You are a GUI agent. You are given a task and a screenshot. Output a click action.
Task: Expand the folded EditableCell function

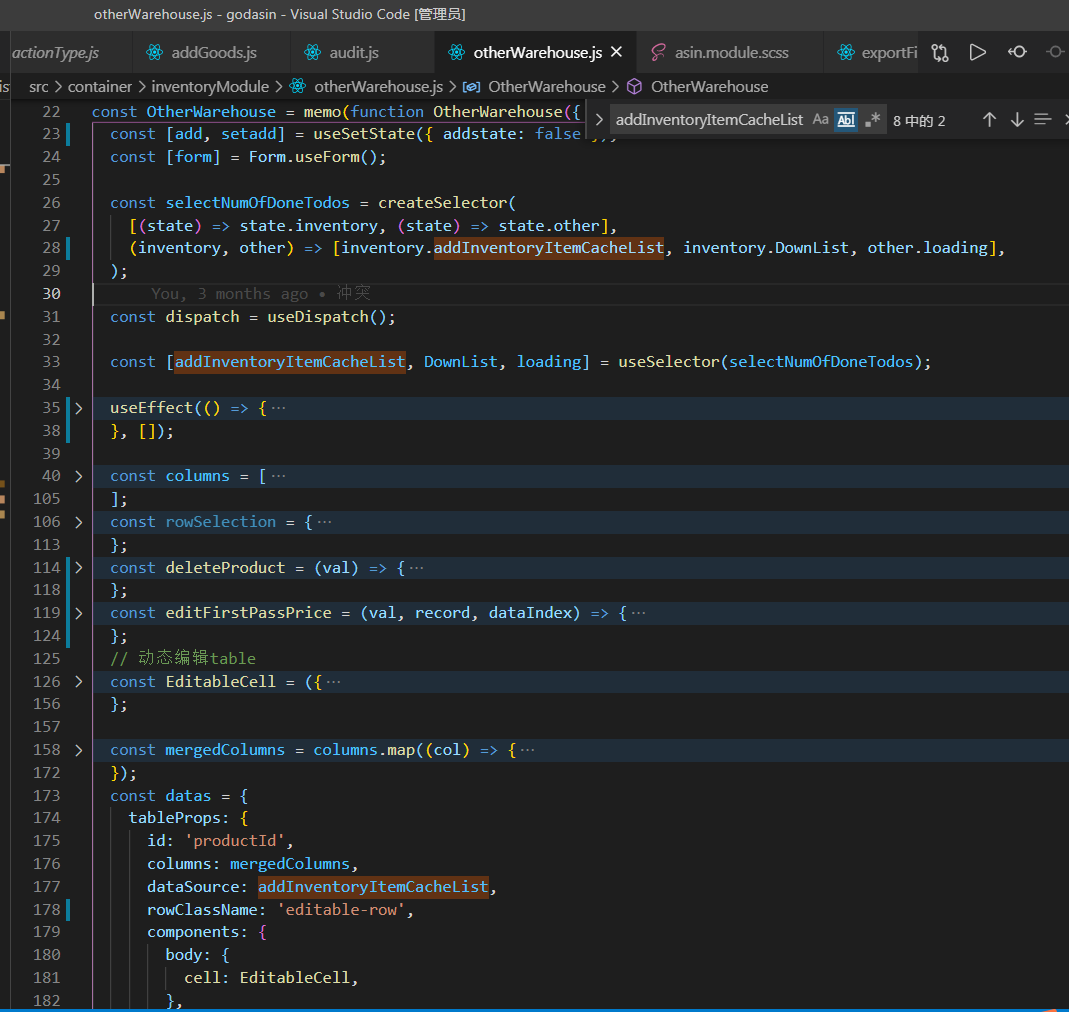tap(79, 682)
